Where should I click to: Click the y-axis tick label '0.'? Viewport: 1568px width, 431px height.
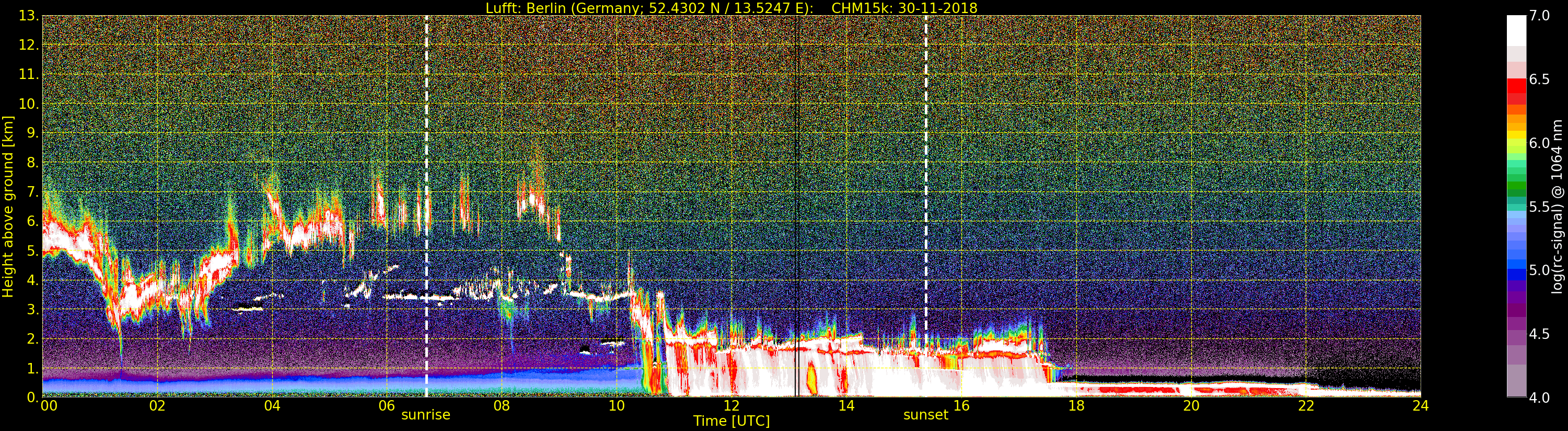[33, 397]
